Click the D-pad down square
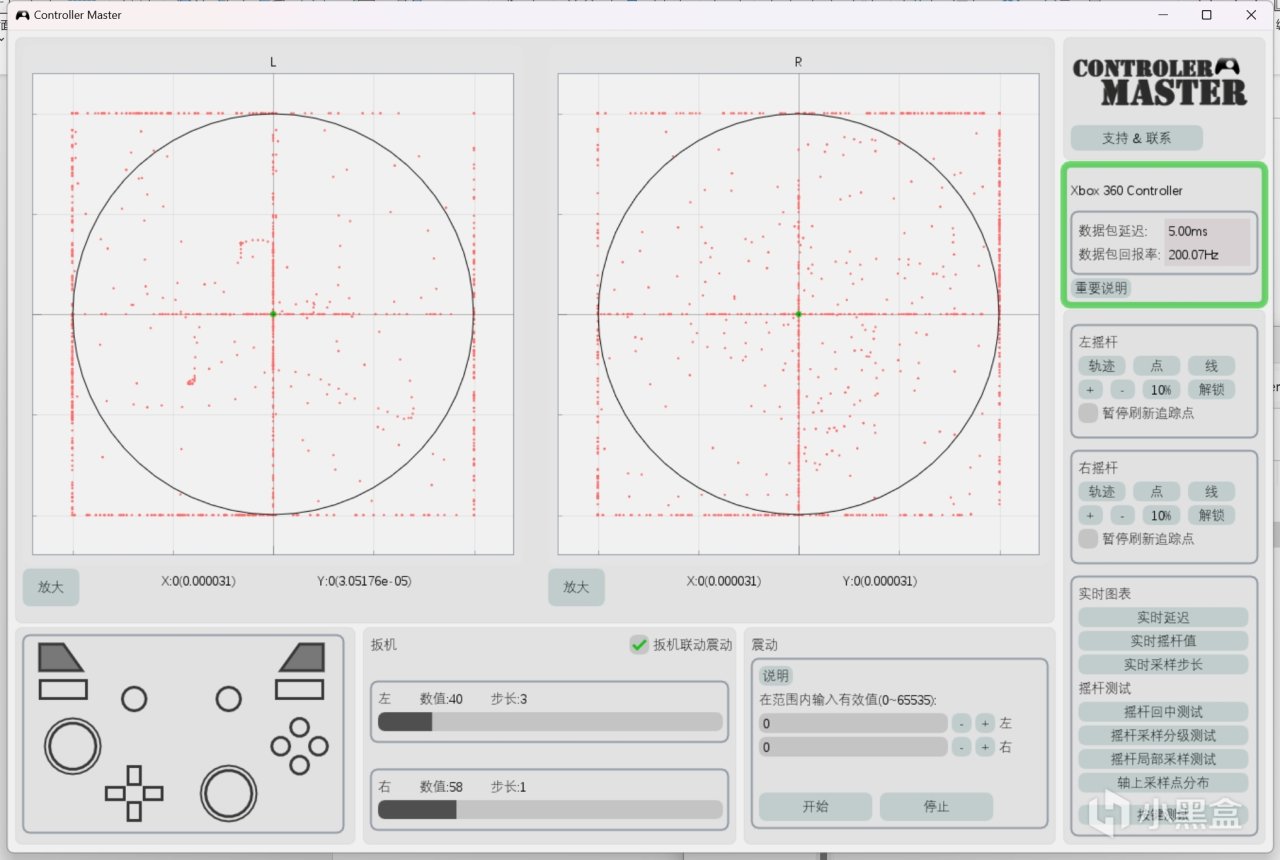The width and height of the screenshot is (1280, 860). coord(134,811)
